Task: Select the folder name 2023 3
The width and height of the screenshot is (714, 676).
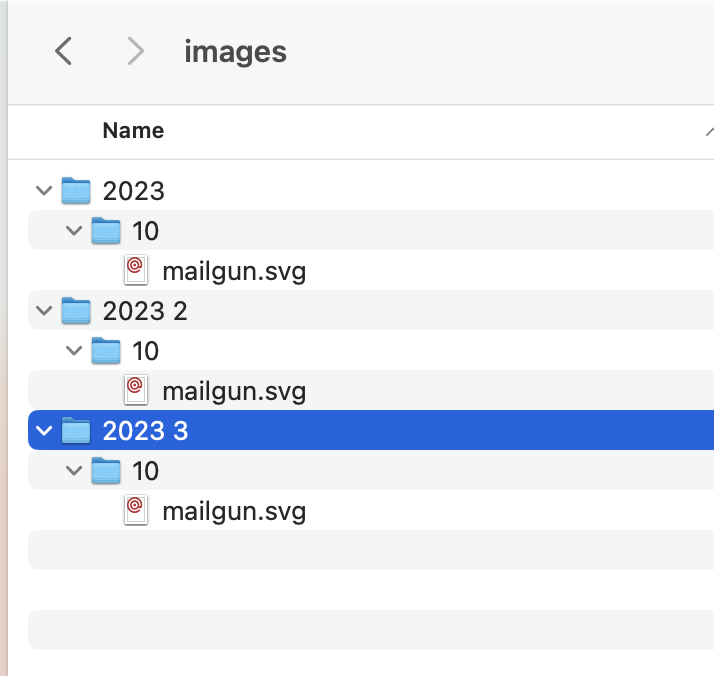Action: click(145, 431)
